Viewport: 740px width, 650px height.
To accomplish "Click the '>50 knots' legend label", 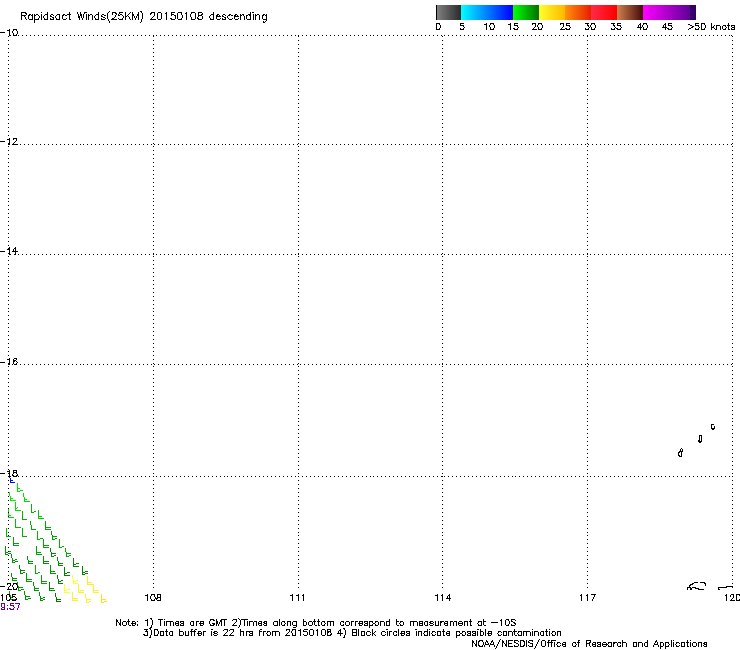I will pyautogui.click(x=711, y=27).
